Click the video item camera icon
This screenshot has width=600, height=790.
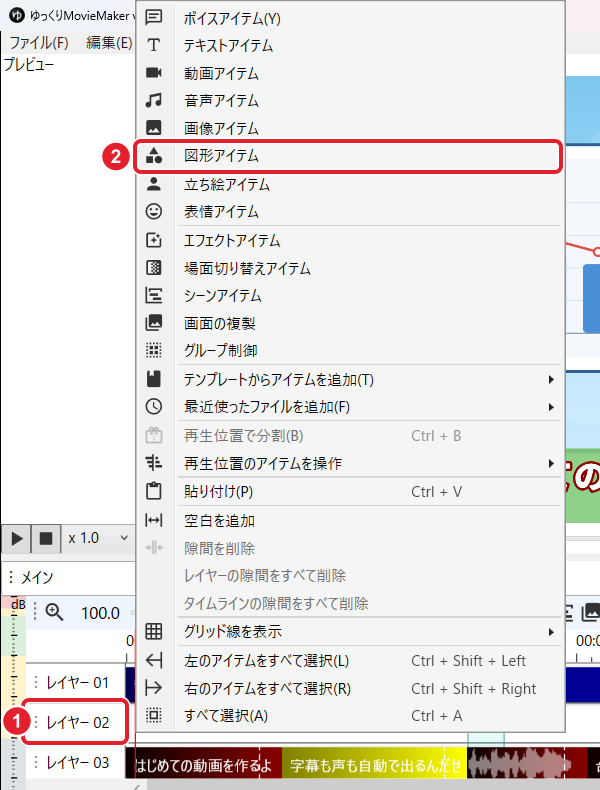[154, 73]
